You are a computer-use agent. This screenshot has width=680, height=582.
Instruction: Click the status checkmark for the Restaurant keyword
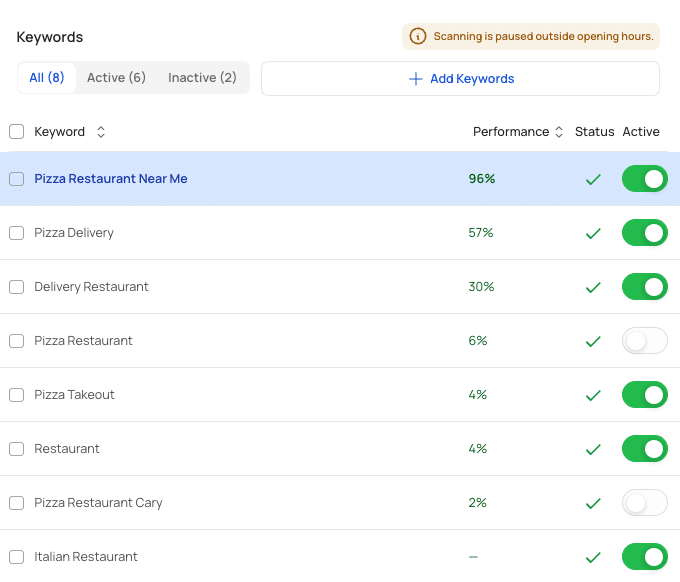593,449
